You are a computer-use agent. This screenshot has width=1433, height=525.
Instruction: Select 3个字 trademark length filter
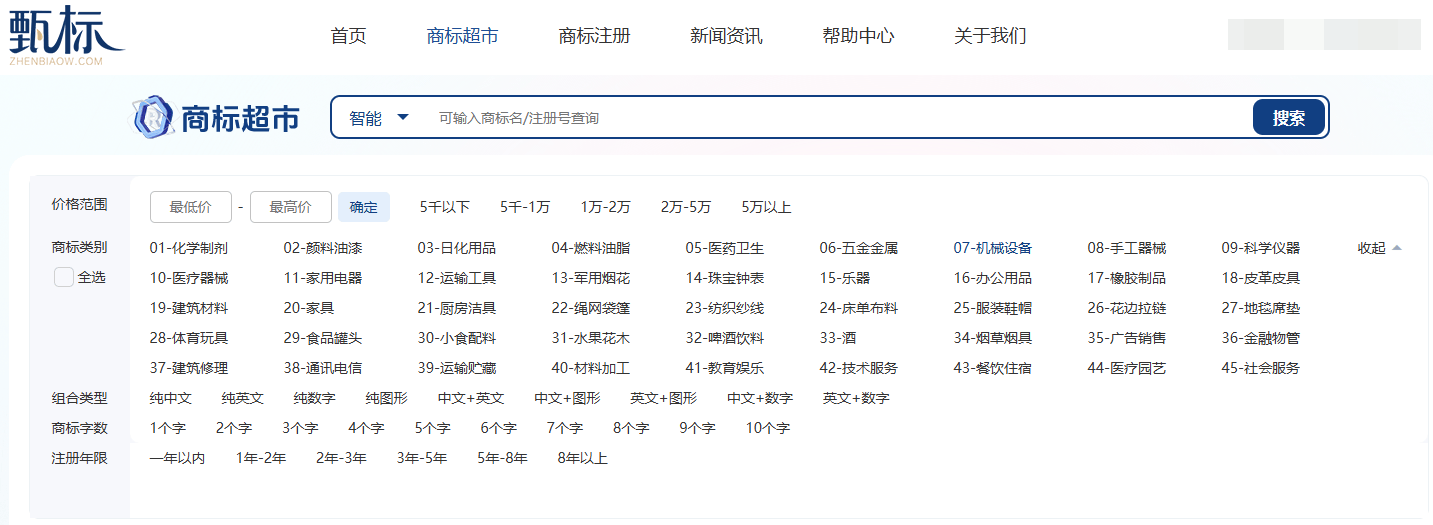[300, 428]
